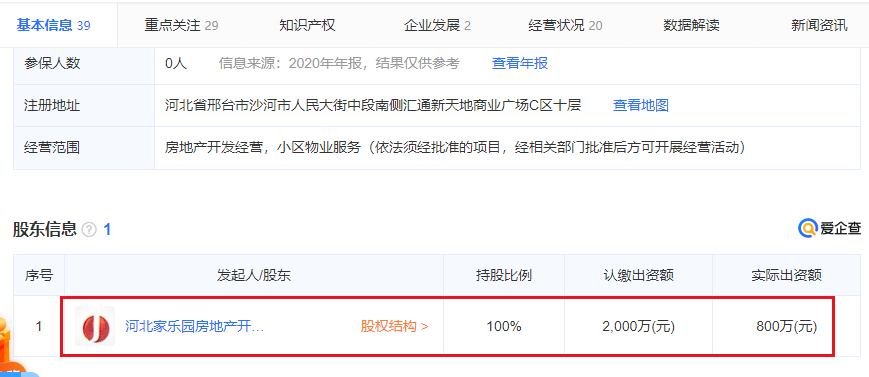869x377 pixels.
Task: Click the shareholder info help question-mark icon
Action: point(89,230)
